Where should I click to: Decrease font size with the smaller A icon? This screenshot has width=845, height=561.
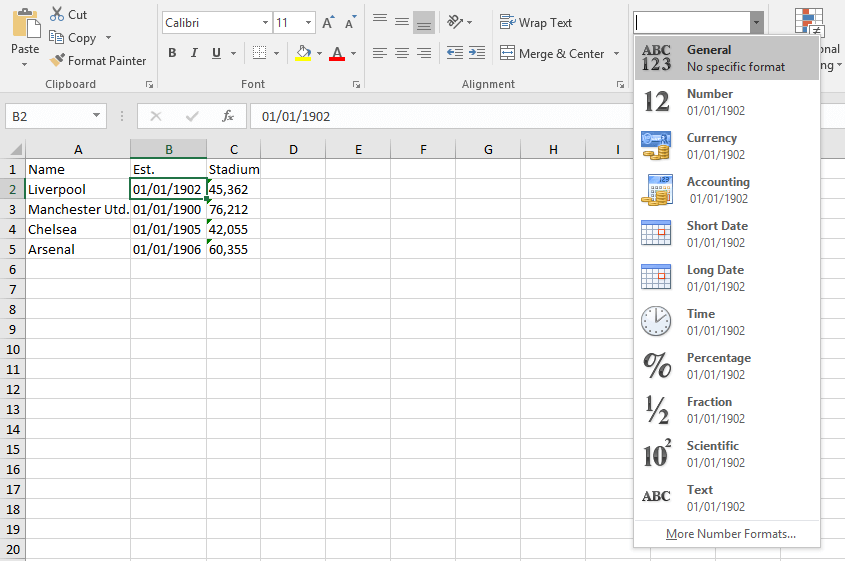tap(350, 23)
